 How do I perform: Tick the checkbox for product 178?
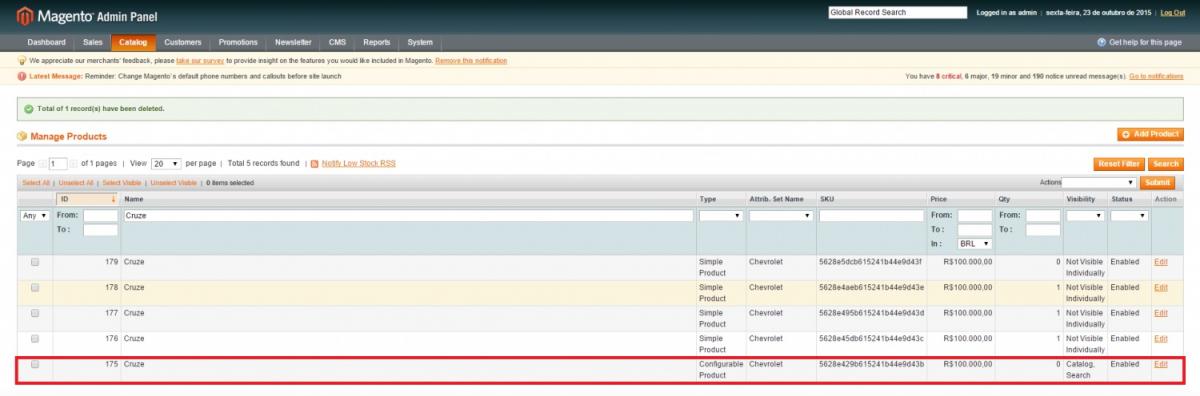pos(35,287)
